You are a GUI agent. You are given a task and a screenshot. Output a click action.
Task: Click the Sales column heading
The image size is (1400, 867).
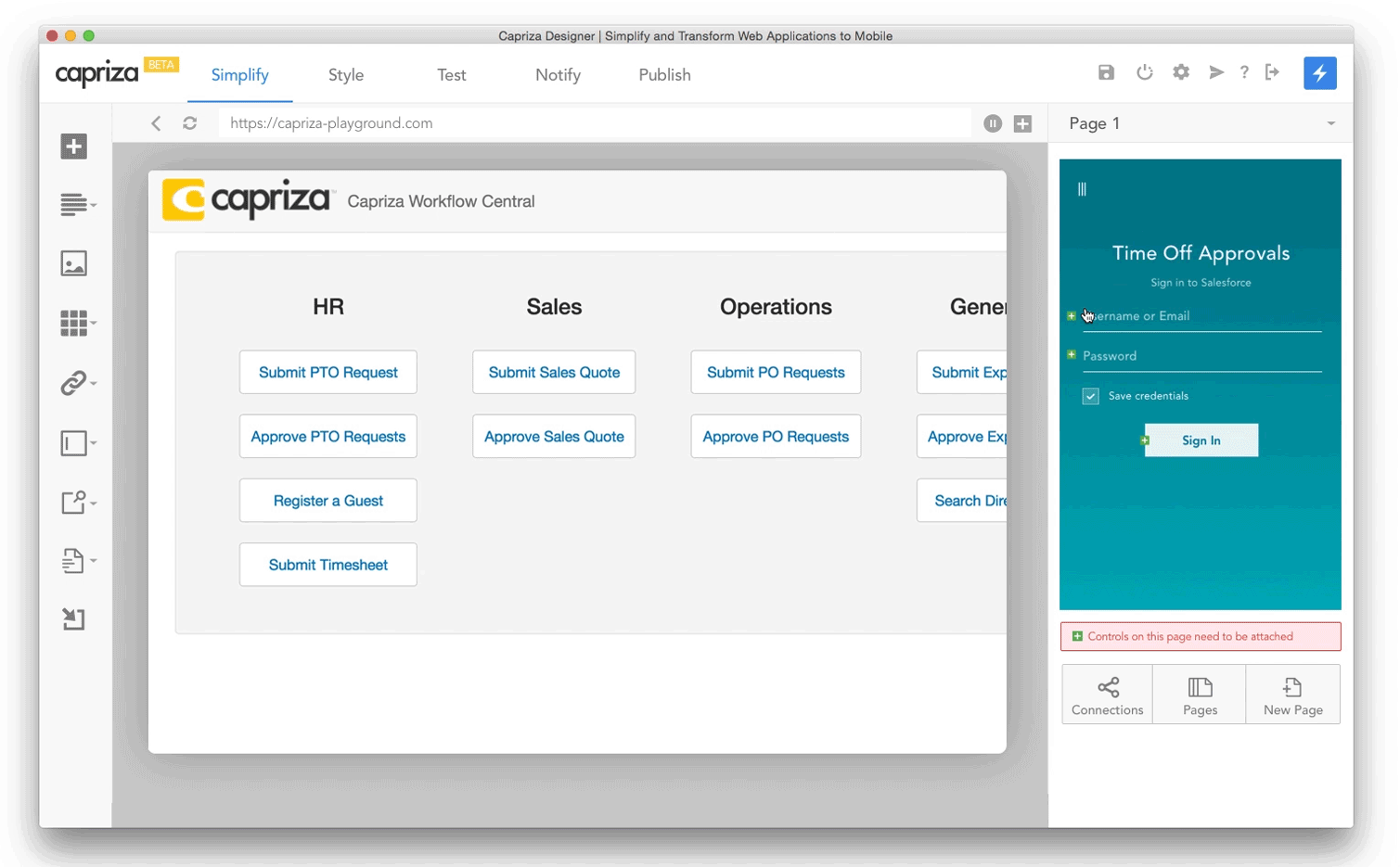[554, 307]
